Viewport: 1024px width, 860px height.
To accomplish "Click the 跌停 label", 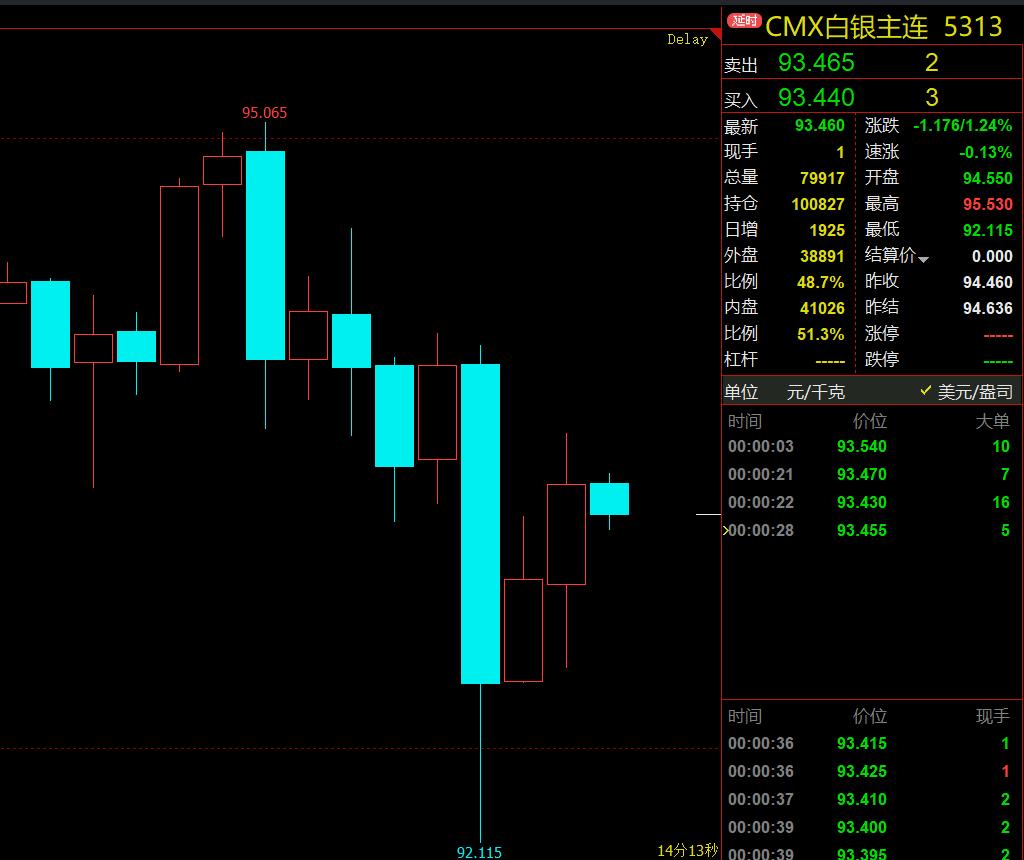I will tap(882, 359).
